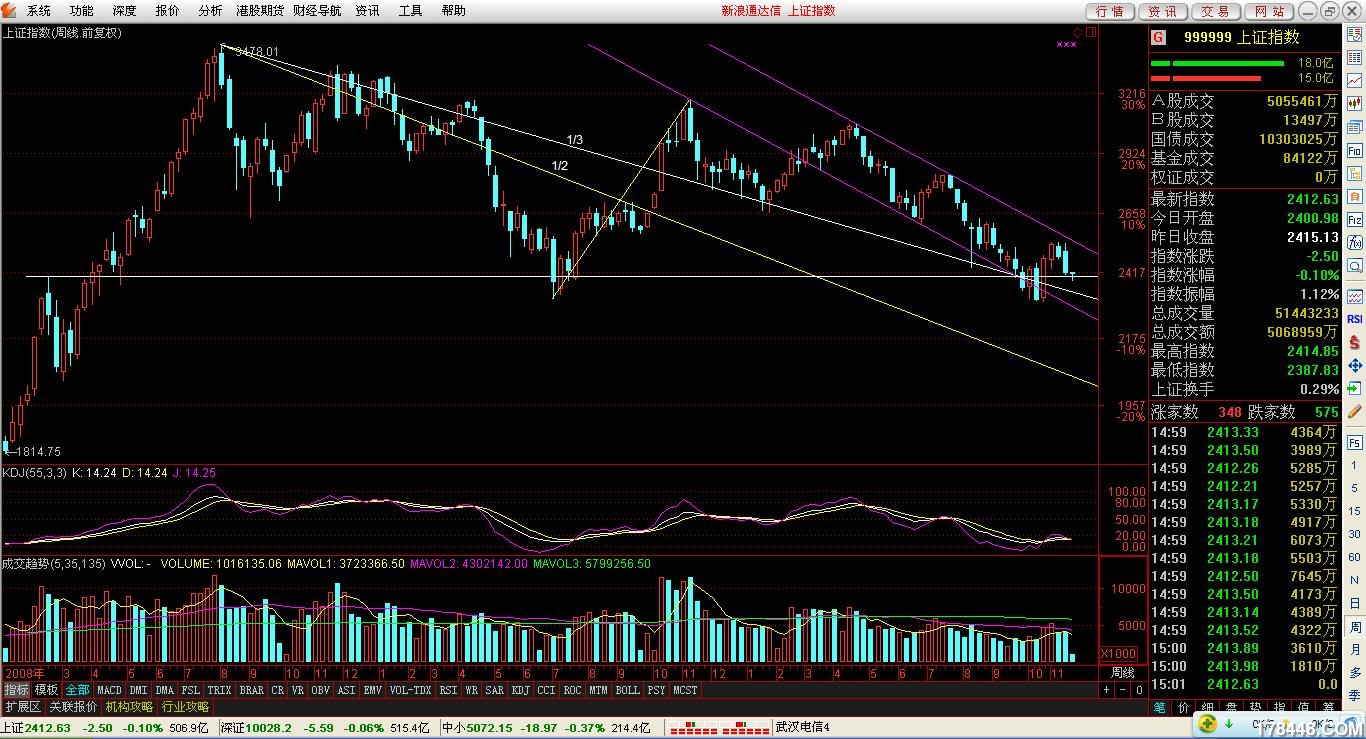The width and height of the screenshot is (1366, 739).
Task: Open the 分析 menu
Action: tap(211, 11)
